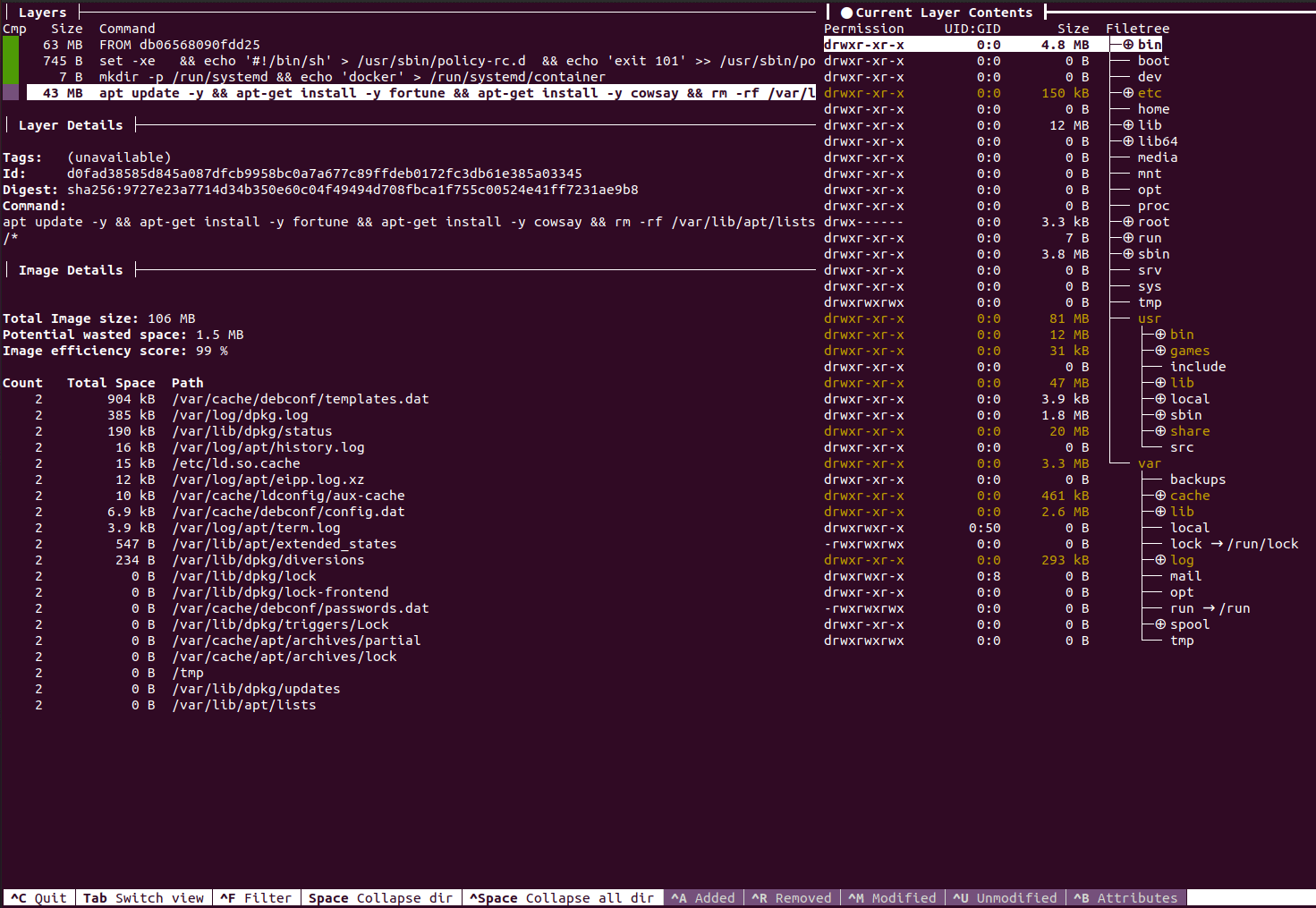Image resolution: width=1316 pixels, height=908 pixels.
Task: Click the Layers panel title
Action: pyautogui.click(x=42, y=13)
